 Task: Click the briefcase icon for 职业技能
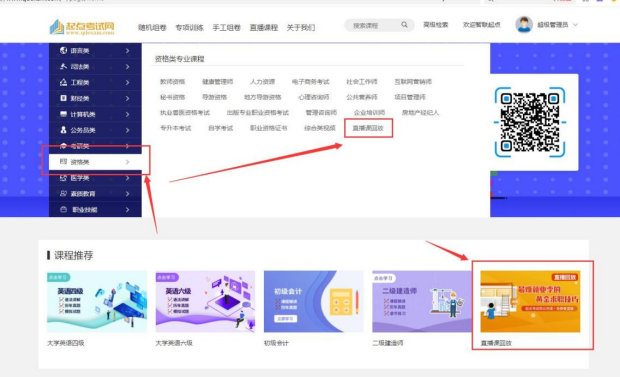[x=63, y=209]
